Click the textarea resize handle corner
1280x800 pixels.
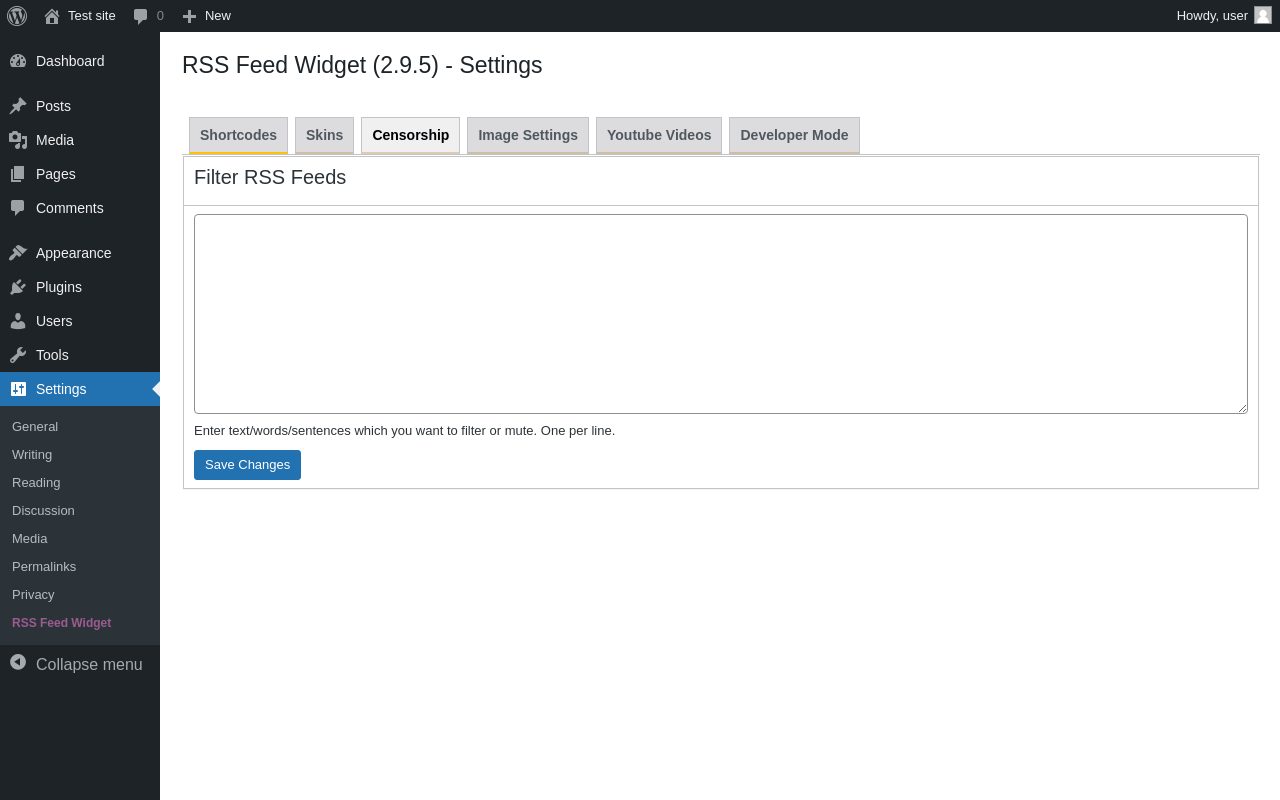pos(1242,408)
